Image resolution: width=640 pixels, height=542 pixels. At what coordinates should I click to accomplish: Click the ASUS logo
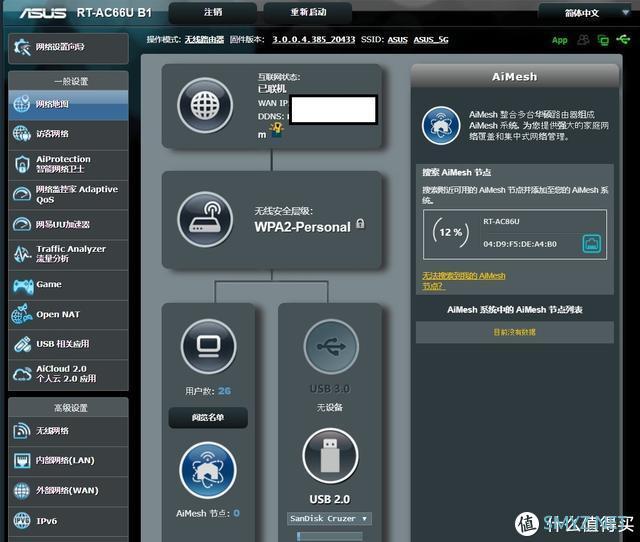(x=43, y=13)
